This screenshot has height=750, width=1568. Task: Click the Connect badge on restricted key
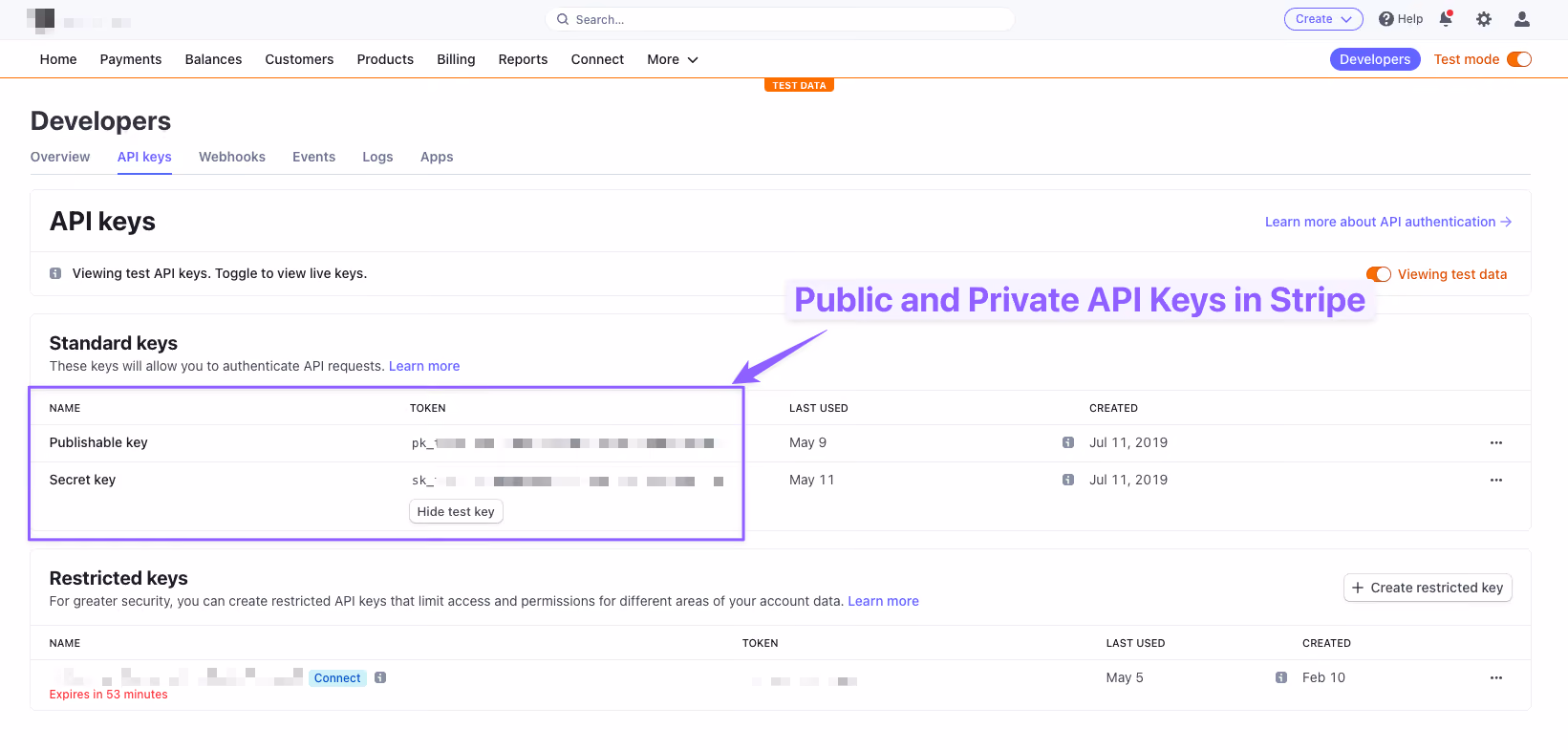[x=337, y=678]
